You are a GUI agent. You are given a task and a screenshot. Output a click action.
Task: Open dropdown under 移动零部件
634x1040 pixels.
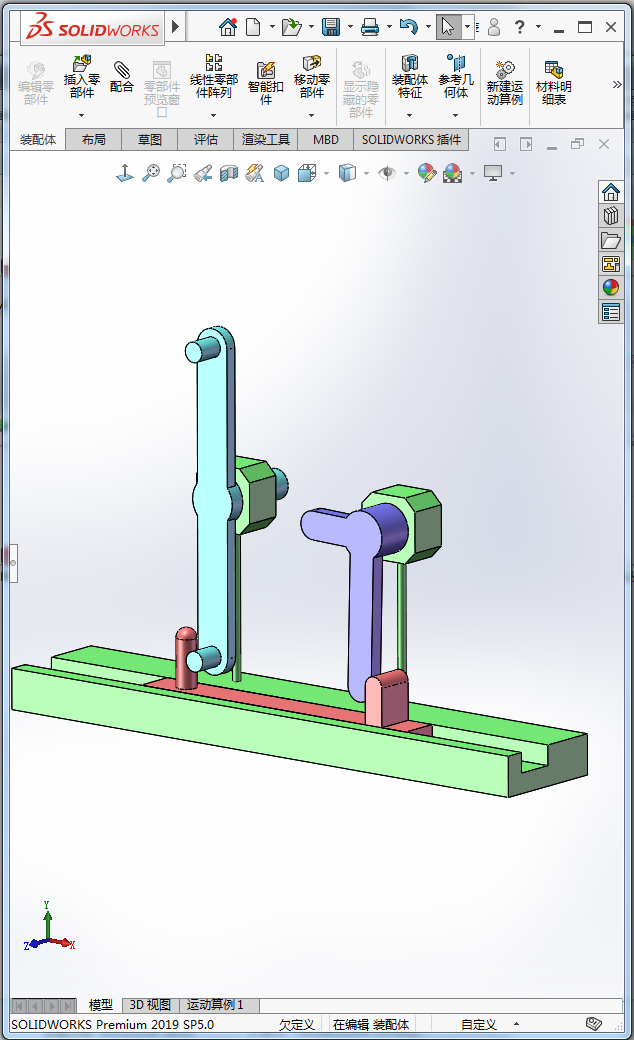(312, 115)
